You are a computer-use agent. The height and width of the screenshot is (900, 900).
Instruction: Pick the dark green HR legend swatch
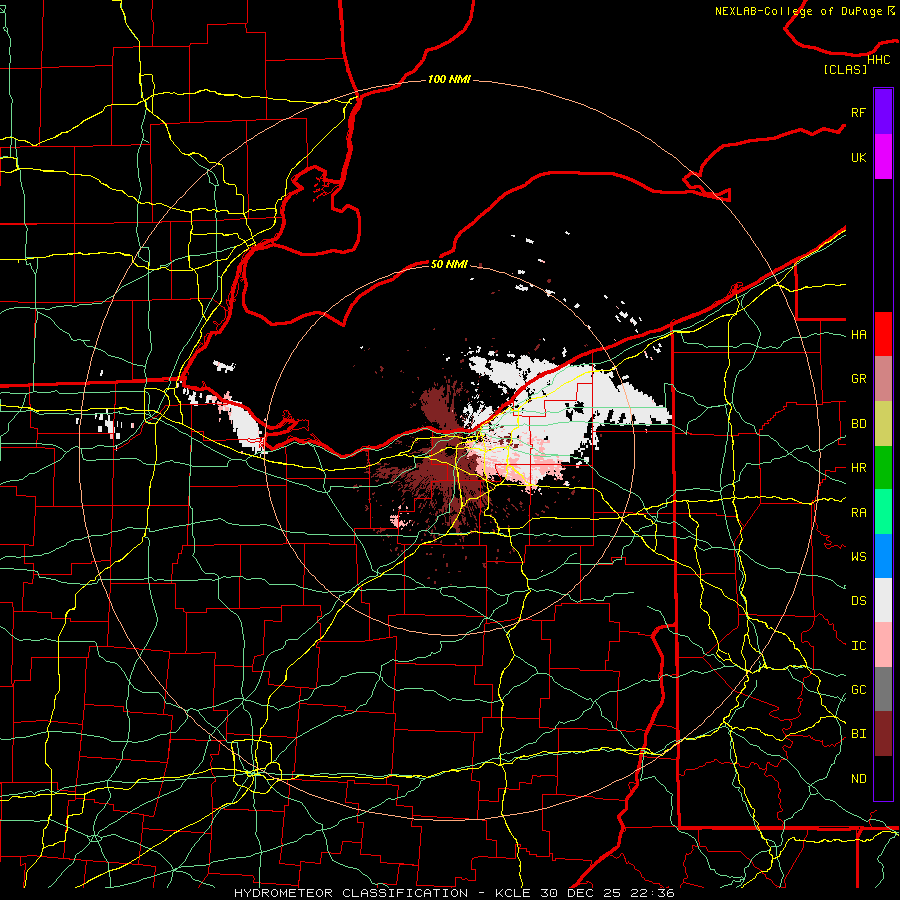point(883,468)
